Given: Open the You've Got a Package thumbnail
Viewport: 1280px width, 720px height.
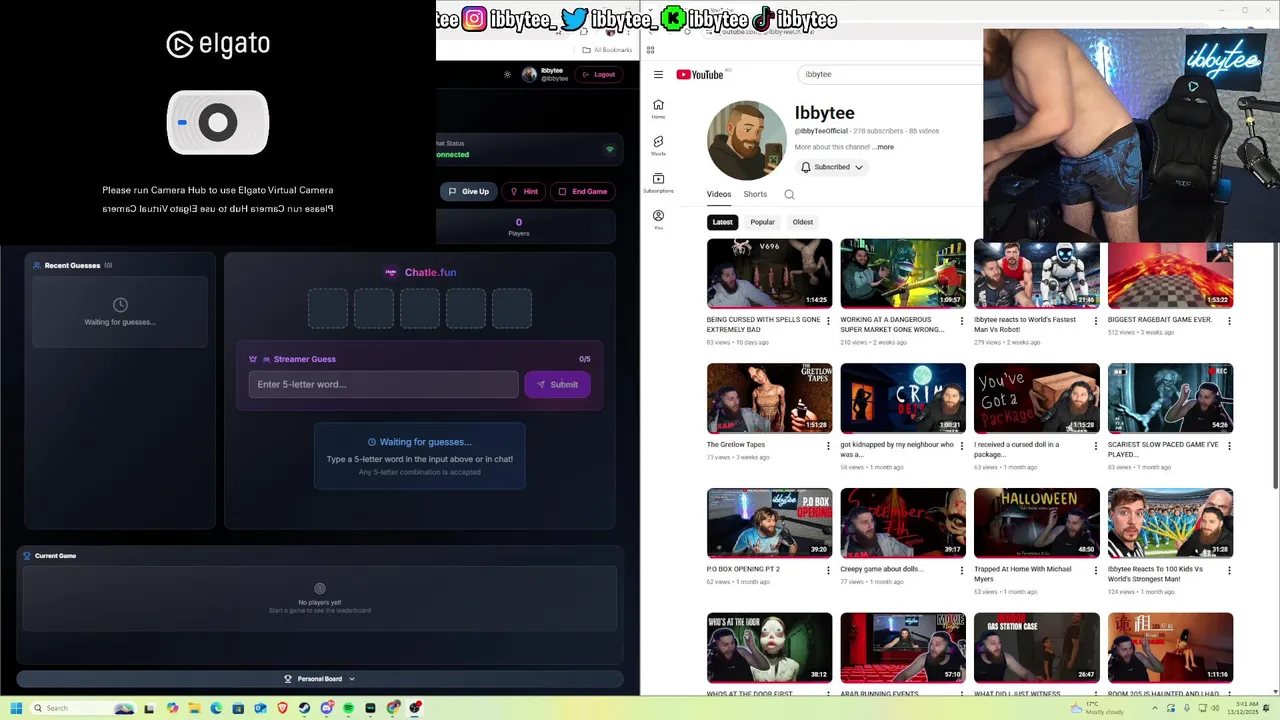Looking at the screenshot, I should (x=1037, y=398).
